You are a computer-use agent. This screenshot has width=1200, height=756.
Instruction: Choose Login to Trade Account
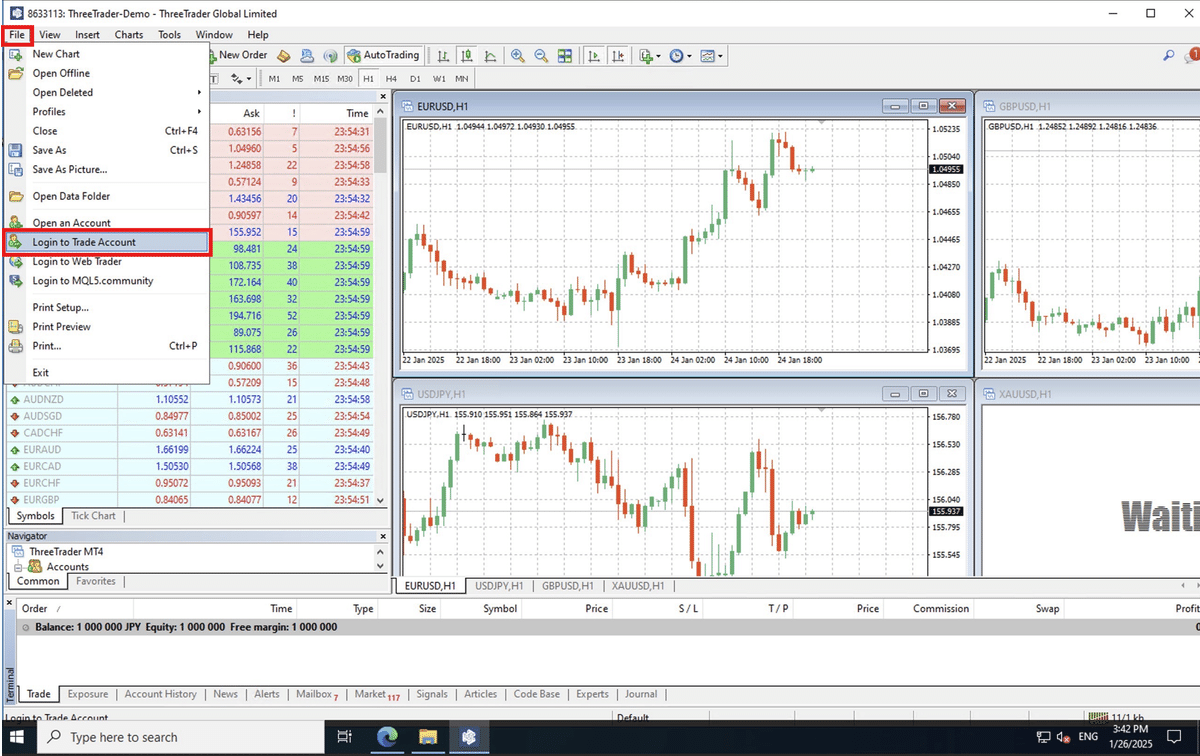point(106,242)
